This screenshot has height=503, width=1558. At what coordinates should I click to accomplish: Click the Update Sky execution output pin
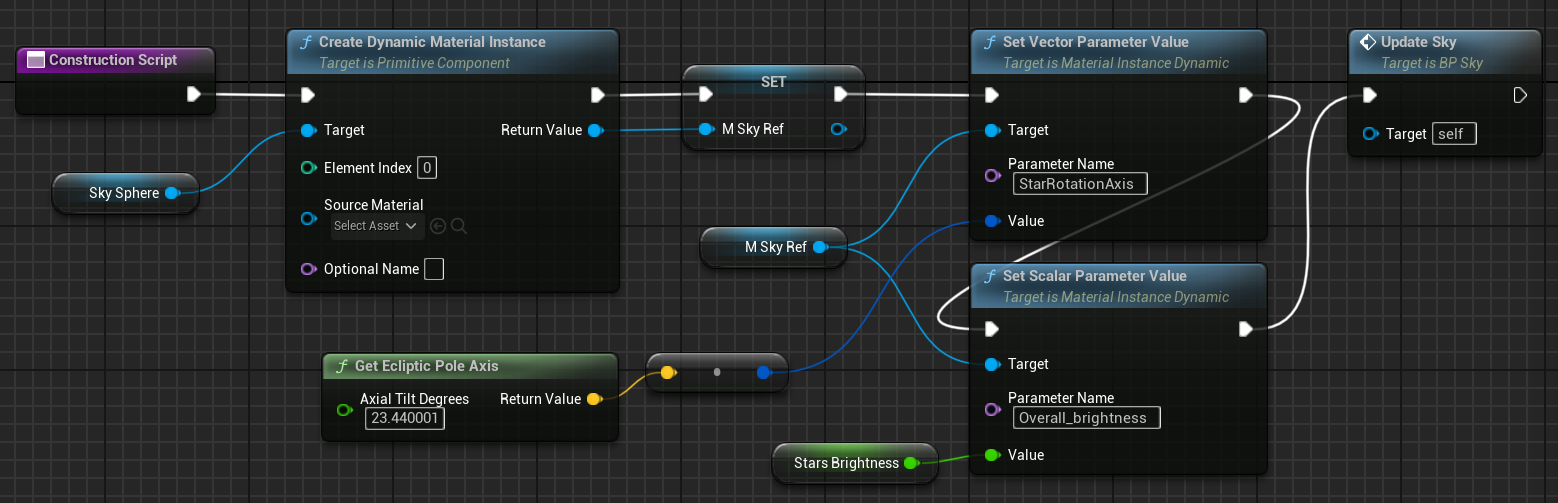1520,95
